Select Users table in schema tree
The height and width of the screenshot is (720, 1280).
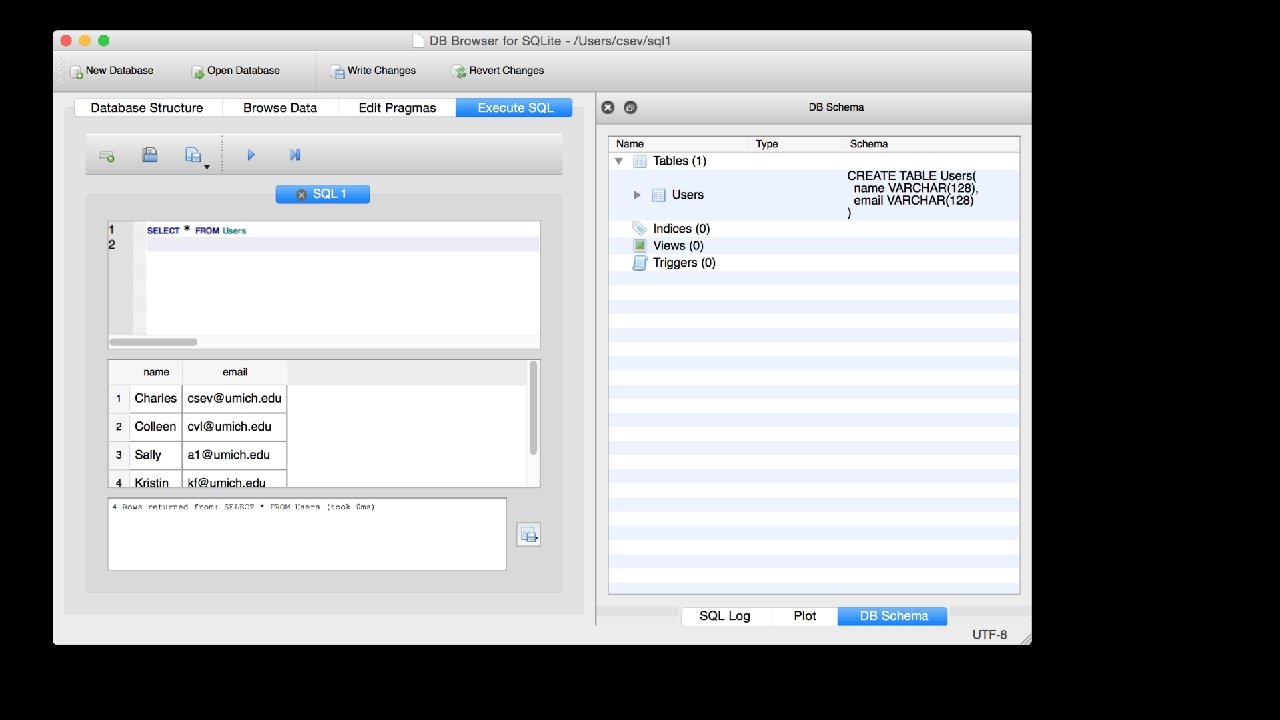click(x=688, y=195)
